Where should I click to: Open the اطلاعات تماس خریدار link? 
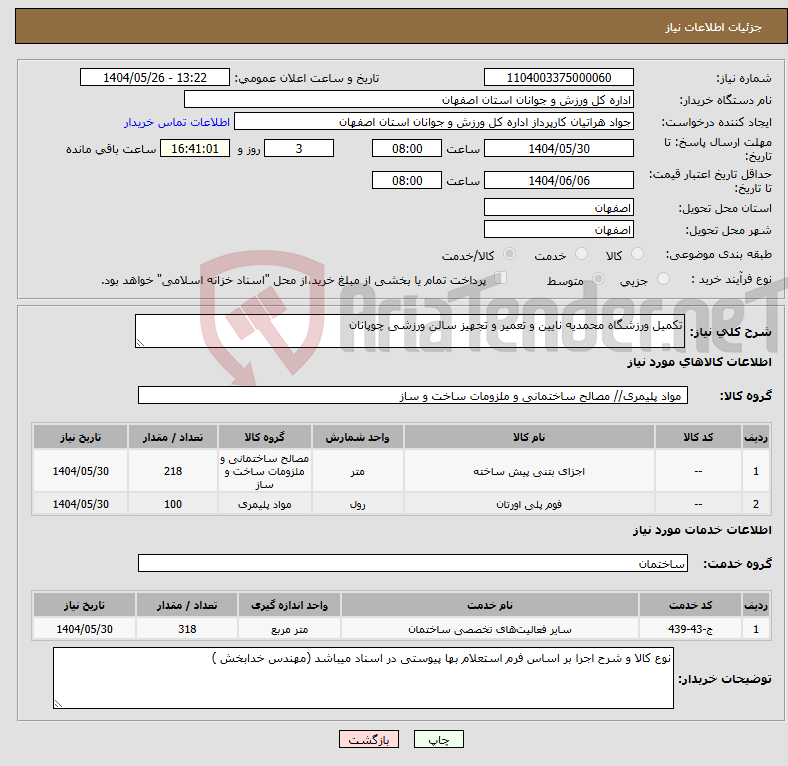click(x=177, y=122)
